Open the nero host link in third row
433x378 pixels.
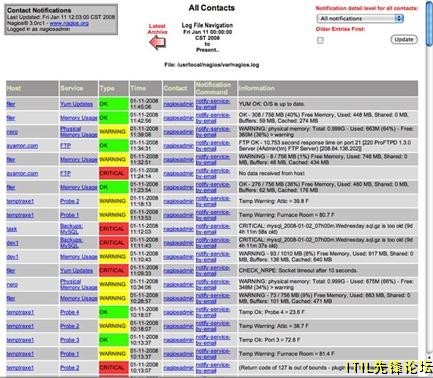pyautogui.click(x=12, y=132)
